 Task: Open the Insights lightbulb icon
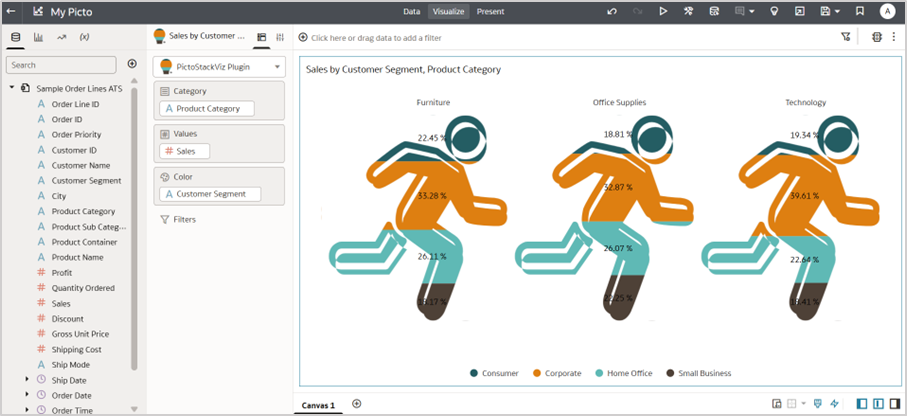[773, 11]
